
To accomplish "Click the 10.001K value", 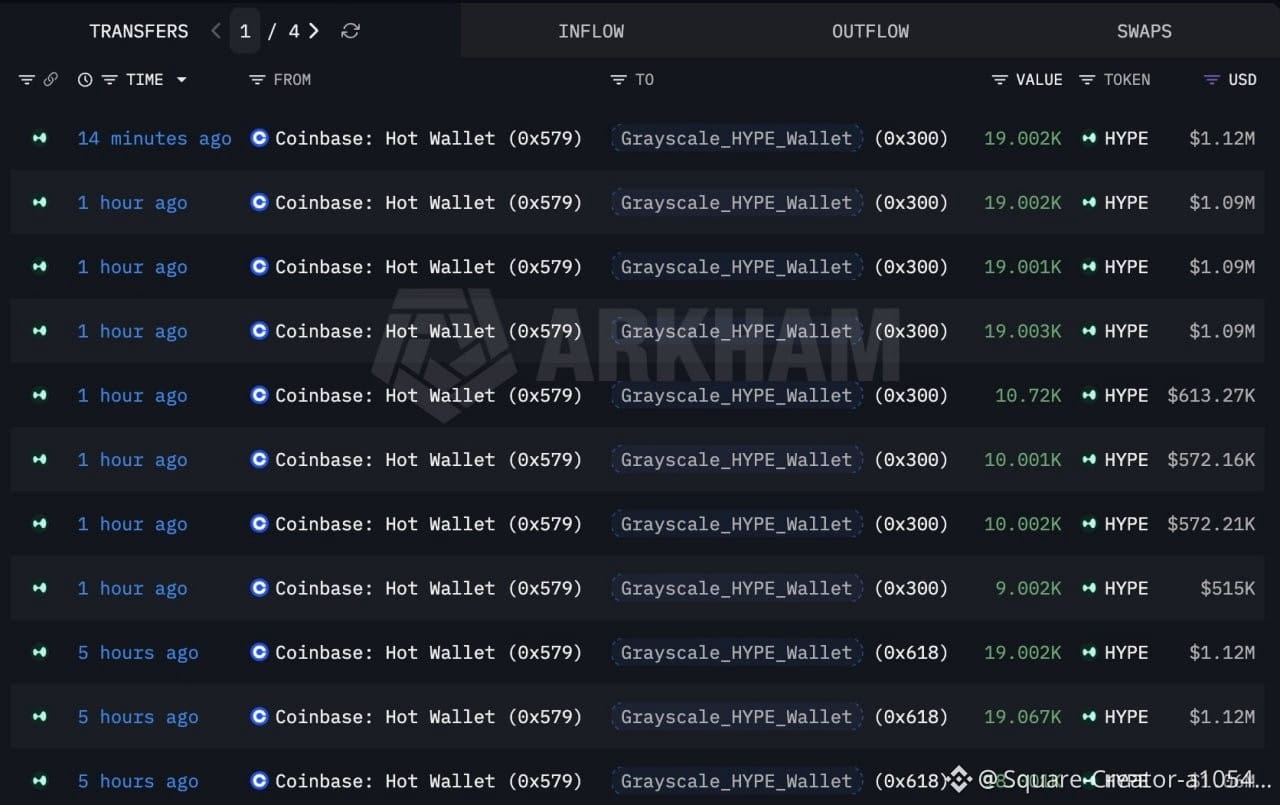I will pyautogui.click(x=1023, y=459).
